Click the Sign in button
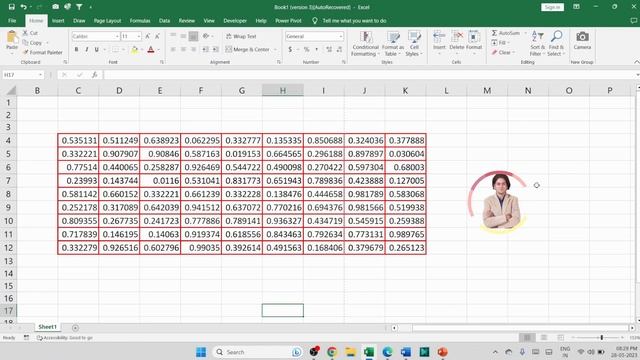Viewport: 640px width, 360px height. (x=552, y=7)
